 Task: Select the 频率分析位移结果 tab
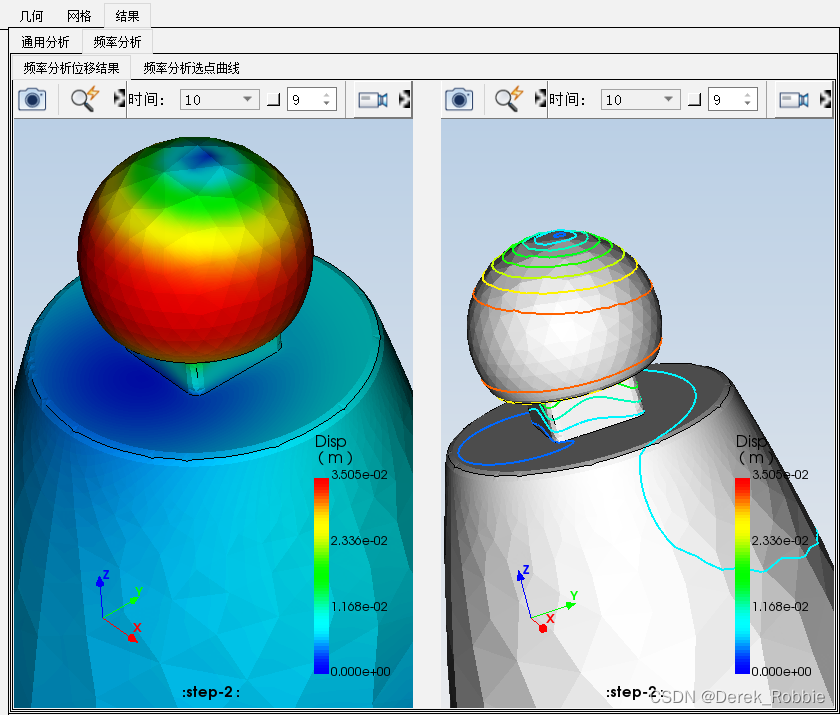coord(71,68)
